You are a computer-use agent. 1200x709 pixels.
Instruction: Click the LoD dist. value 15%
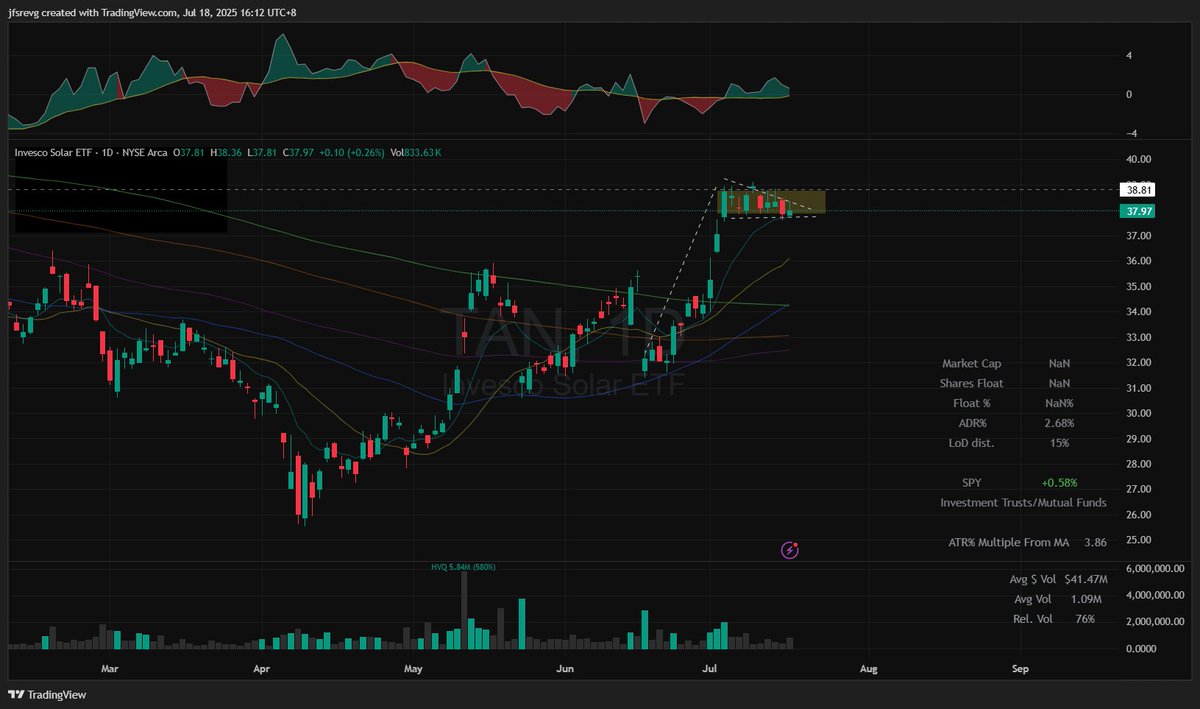pyautogui.click(x=1059, y=442)
